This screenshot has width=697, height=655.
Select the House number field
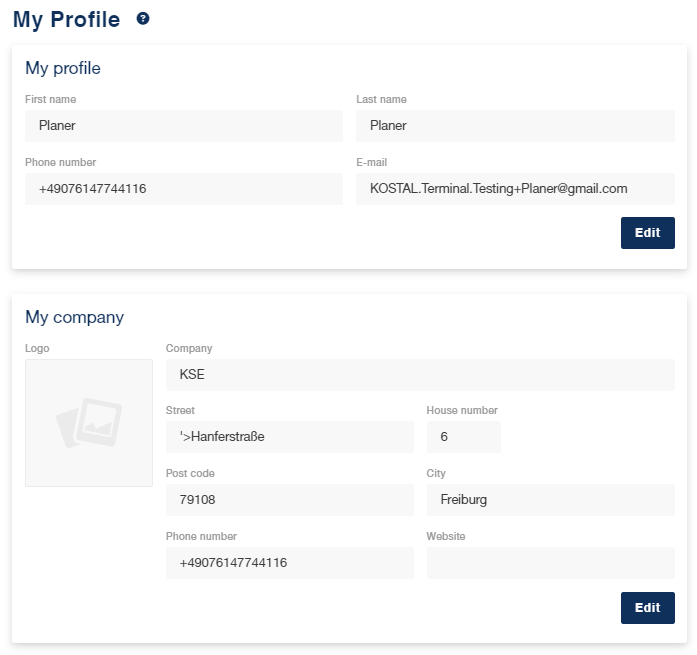(x=463, y=437)
